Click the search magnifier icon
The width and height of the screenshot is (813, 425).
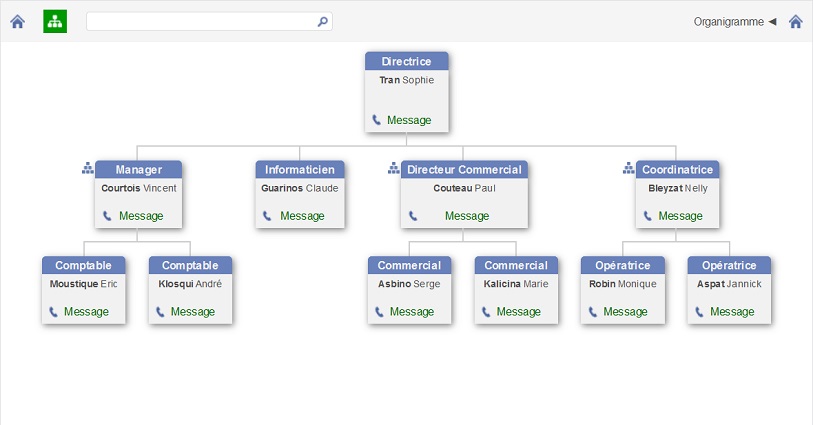(x=323, y=22)
